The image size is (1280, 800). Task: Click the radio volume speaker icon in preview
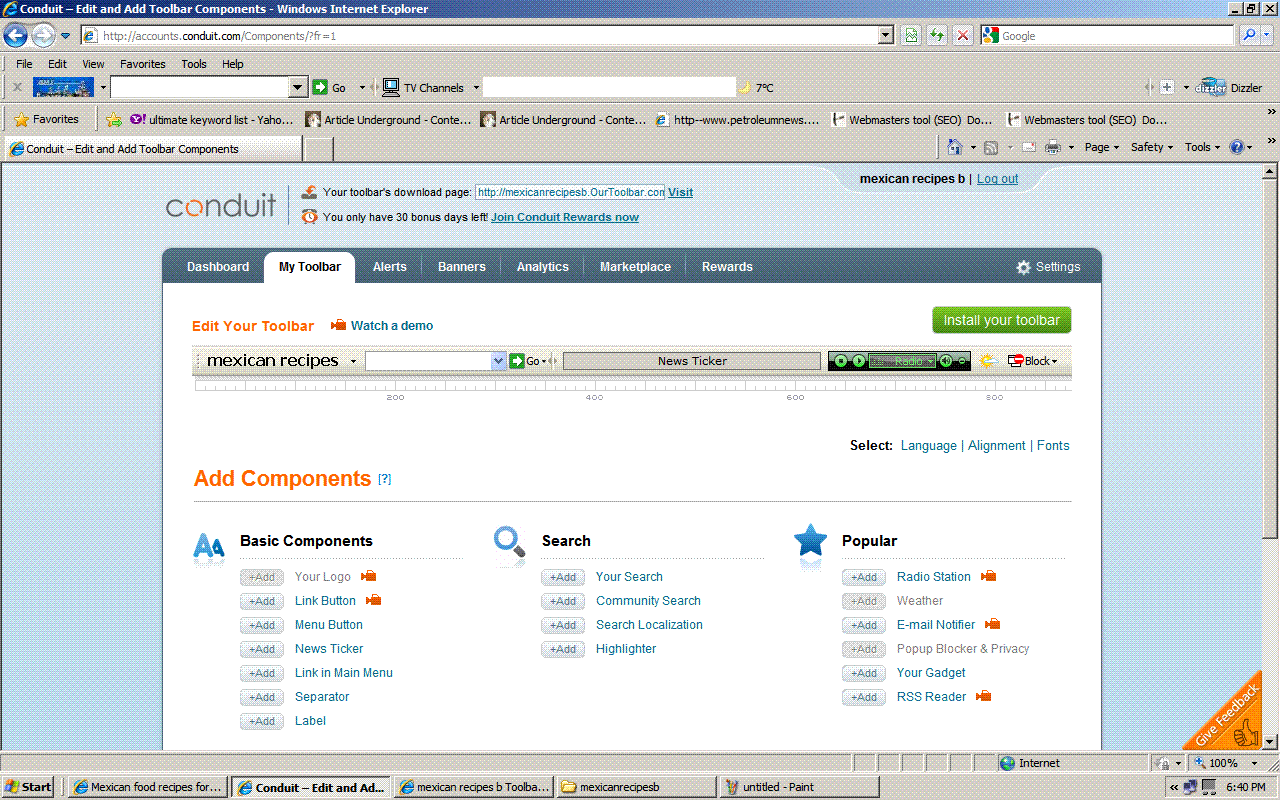pyautogui.click(x=945, y=361)
